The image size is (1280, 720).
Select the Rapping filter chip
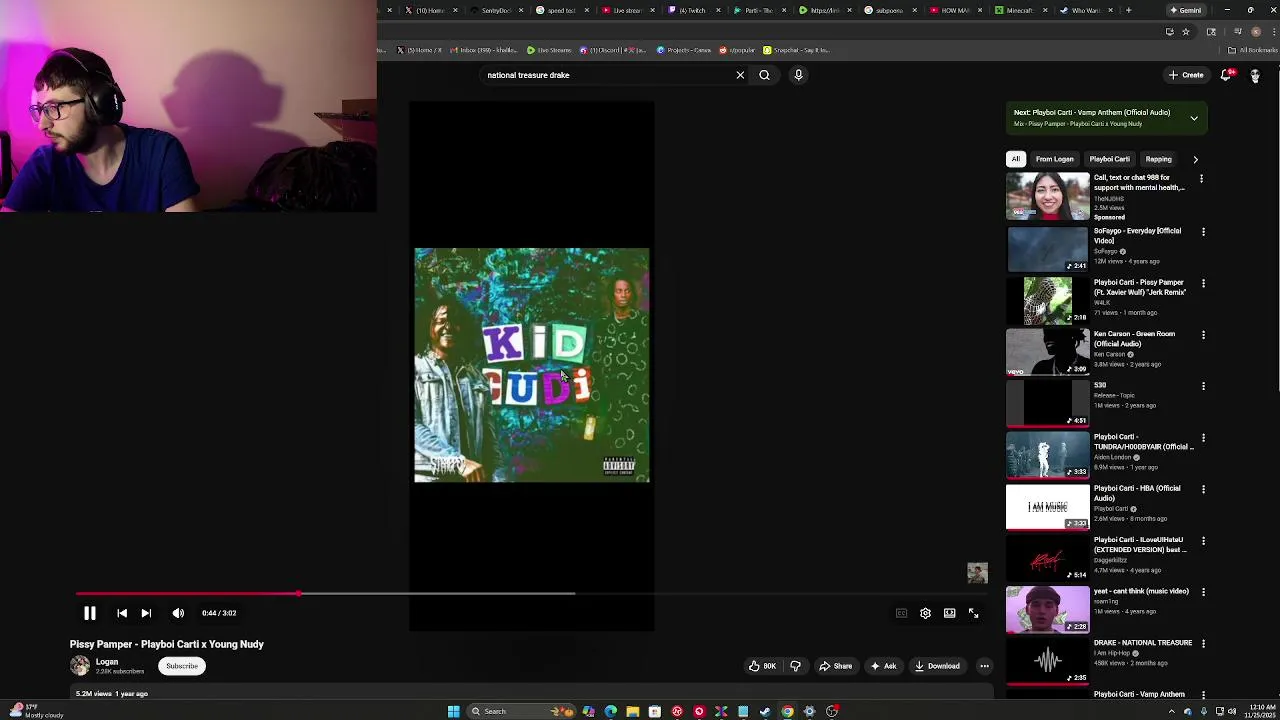coord(1158,159)
